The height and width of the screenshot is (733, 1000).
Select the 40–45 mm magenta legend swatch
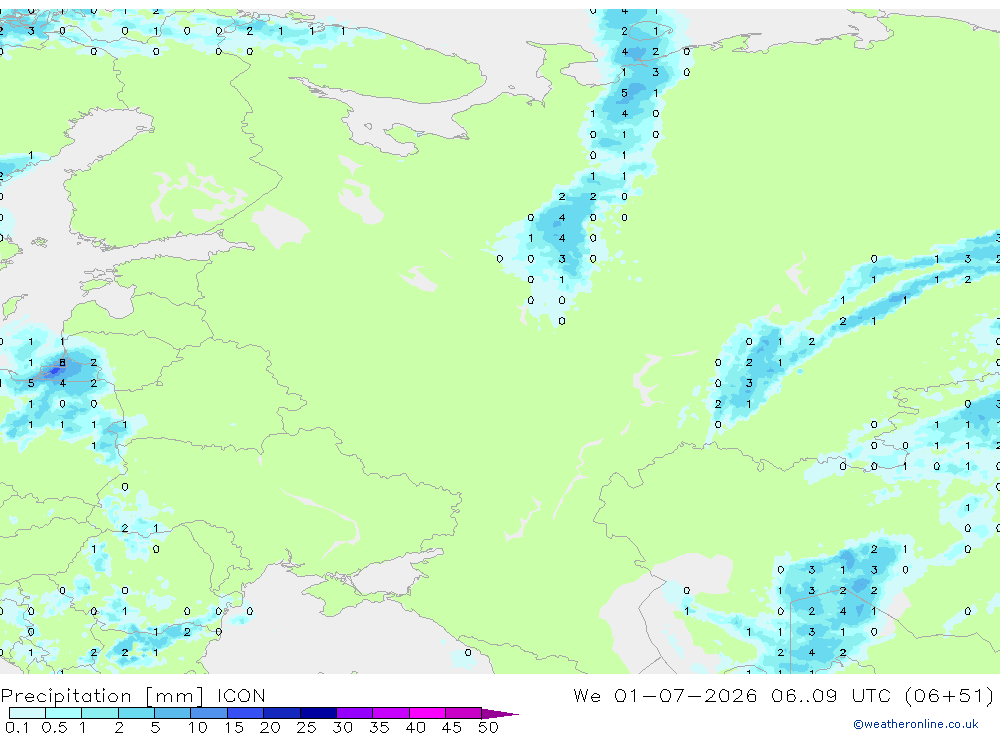tap(427, 713)
